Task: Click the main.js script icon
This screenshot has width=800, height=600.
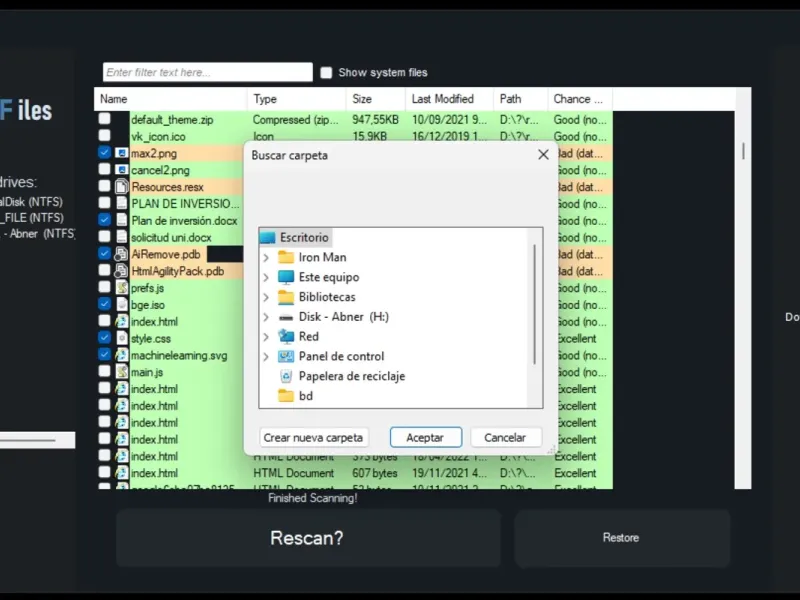Action: click(121, 372)
